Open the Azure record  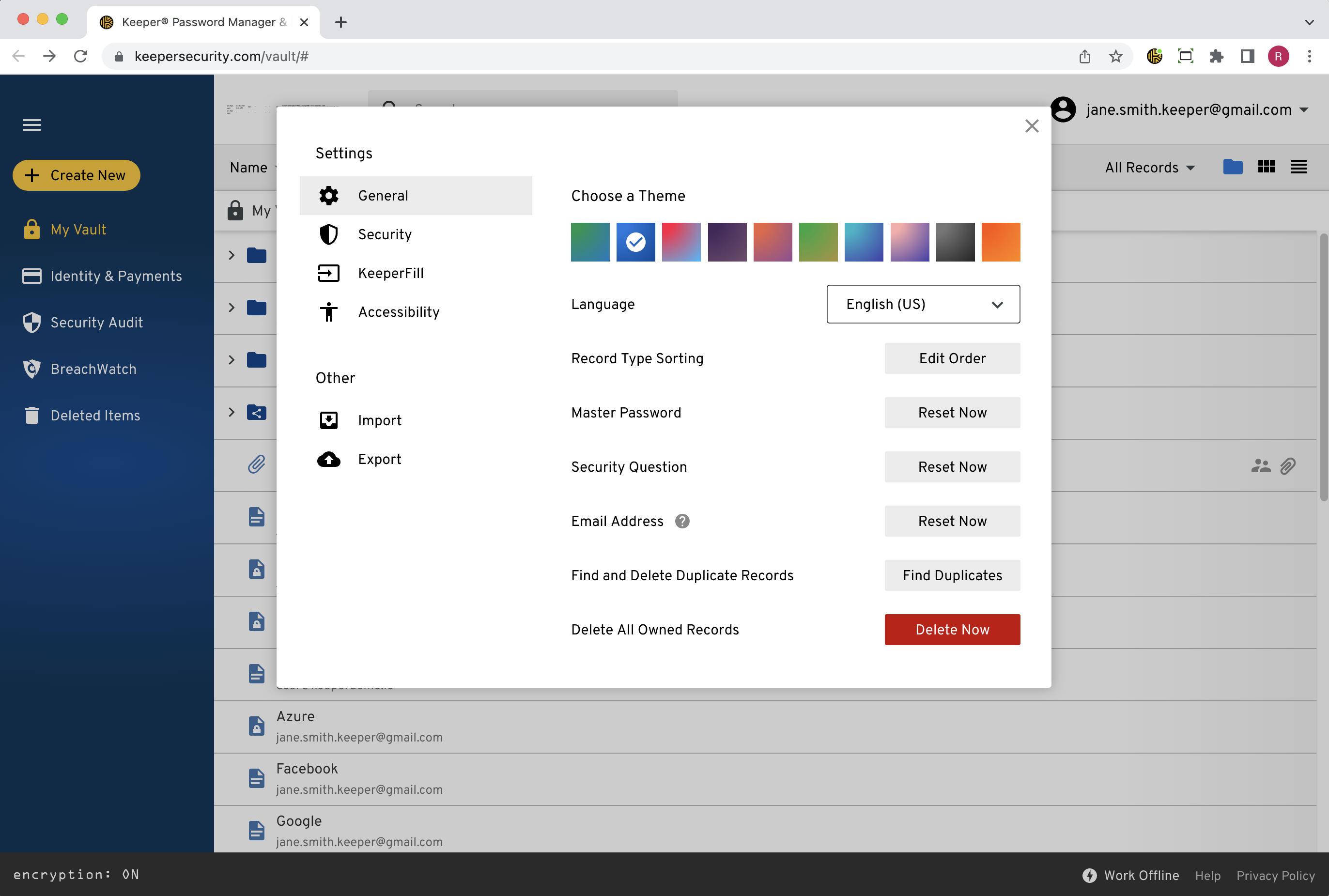tap(765, 727)
